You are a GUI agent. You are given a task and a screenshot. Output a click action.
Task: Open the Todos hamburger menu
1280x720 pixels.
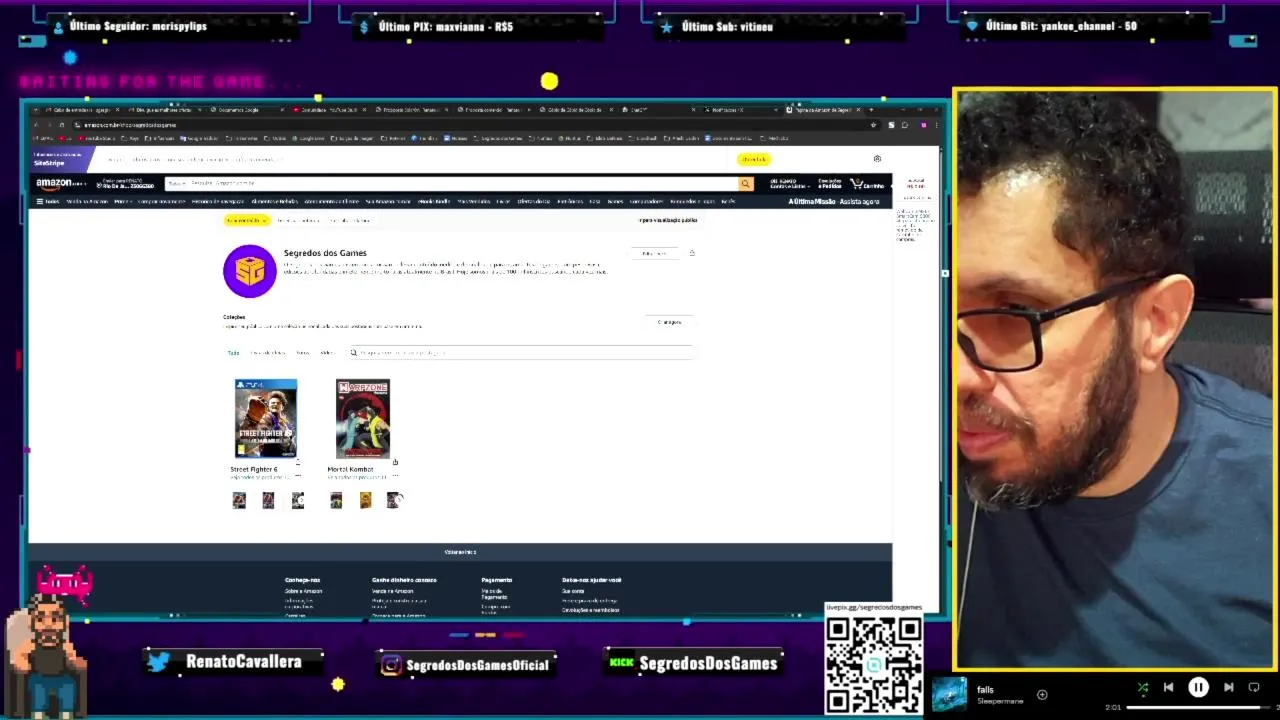tap(47, 201)
